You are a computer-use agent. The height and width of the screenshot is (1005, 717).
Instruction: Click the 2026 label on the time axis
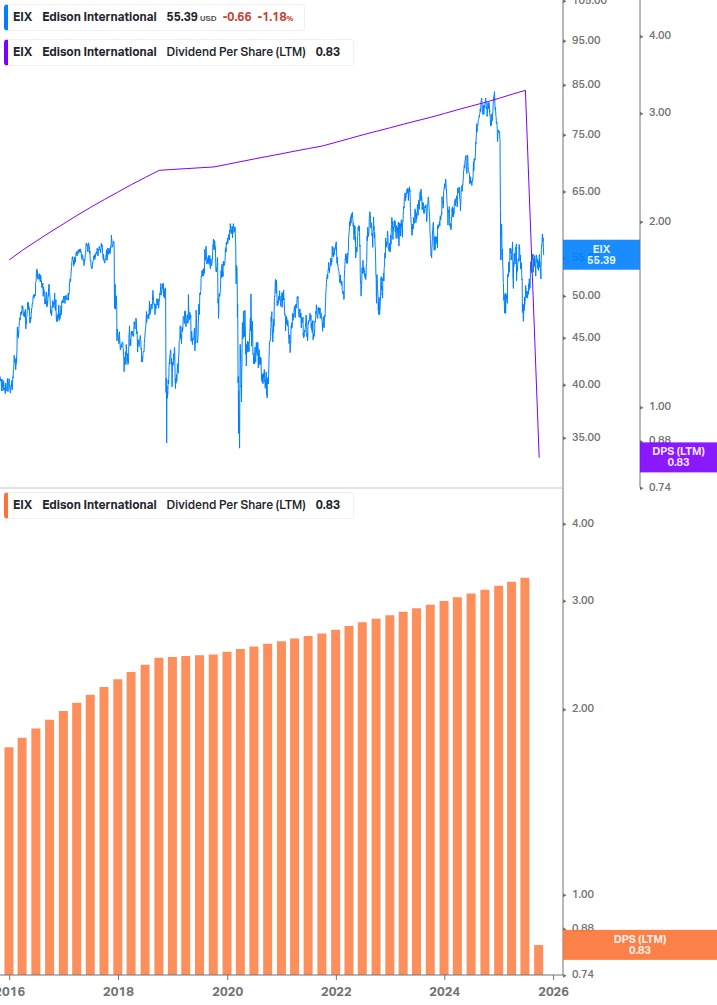tap(554, 992)
